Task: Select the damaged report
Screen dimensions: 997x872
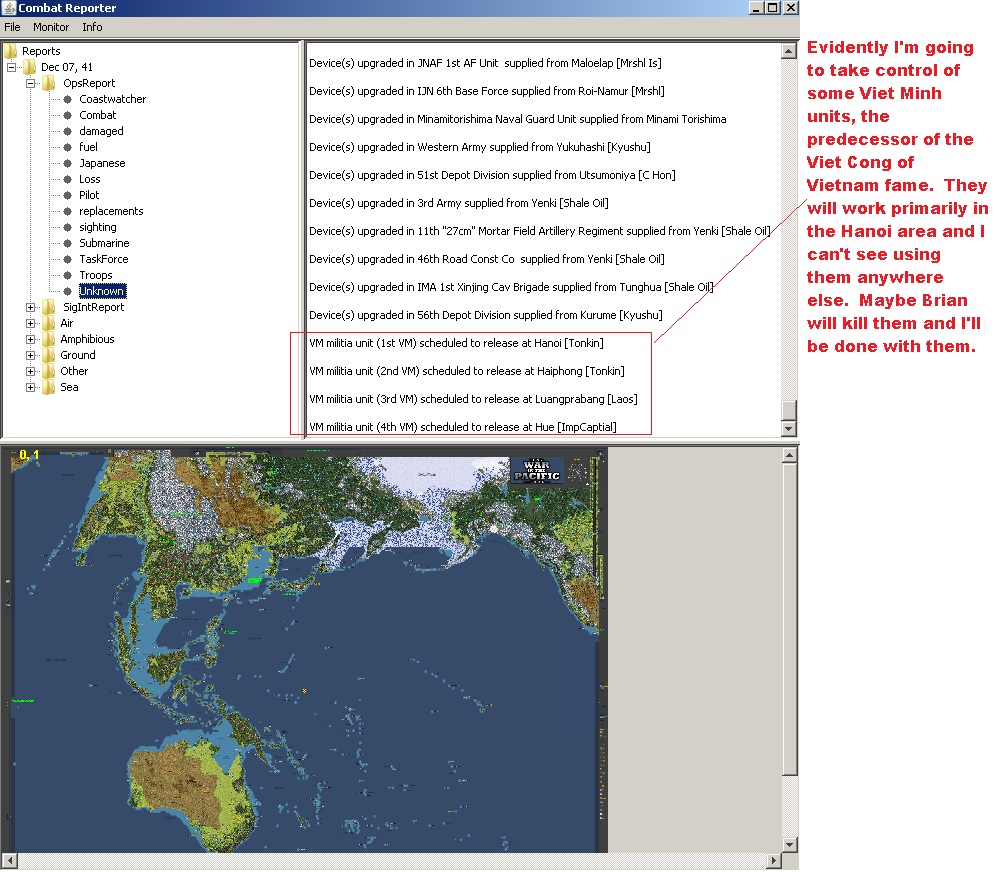Action: click(101, 131)
